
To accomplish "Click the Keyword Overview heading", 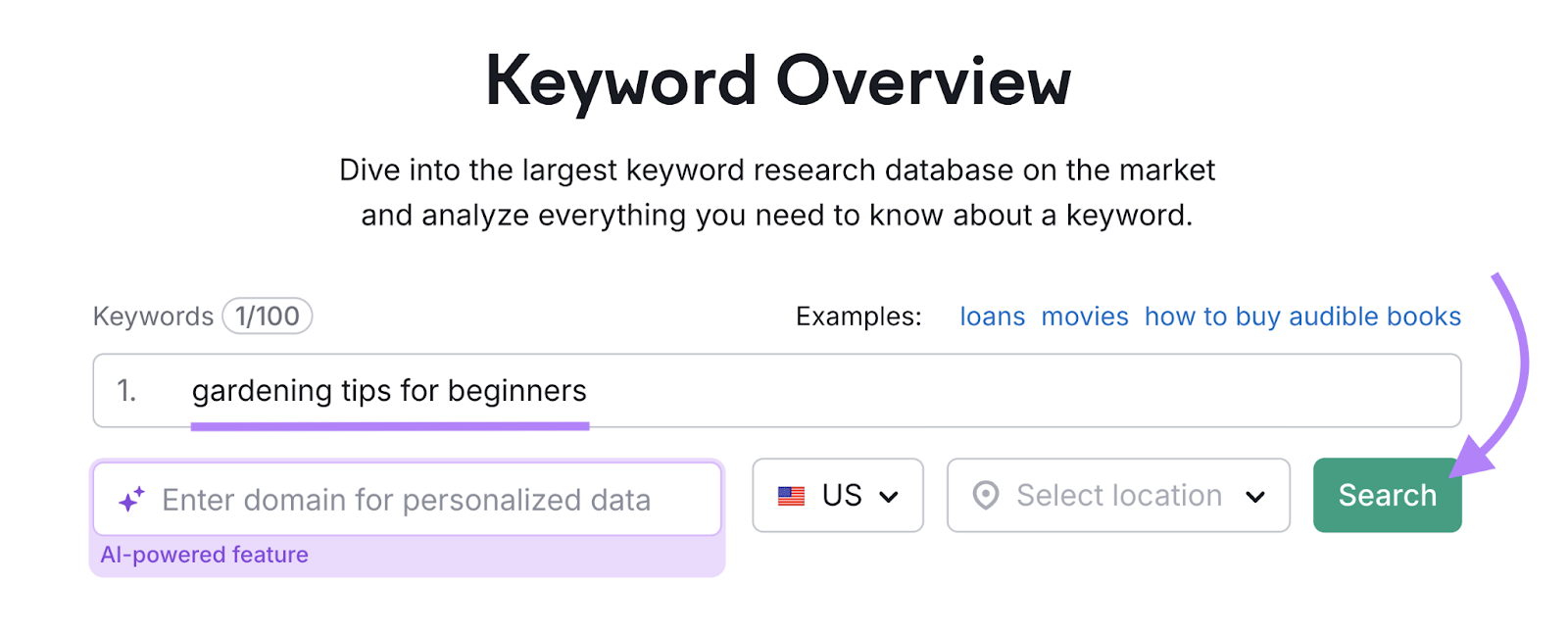I will 781,78.
